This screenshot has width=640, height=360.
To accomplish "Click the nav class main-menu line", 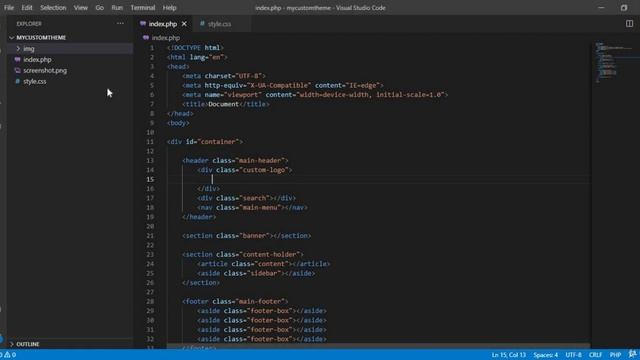I will [252, 208].
